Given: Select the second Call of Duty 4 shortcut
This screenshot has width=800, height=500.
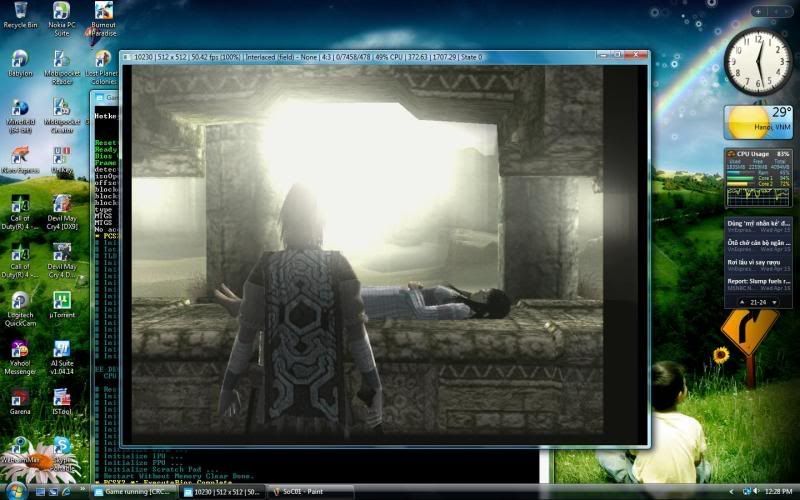Looking at the screenshot, I should (20, 260).
